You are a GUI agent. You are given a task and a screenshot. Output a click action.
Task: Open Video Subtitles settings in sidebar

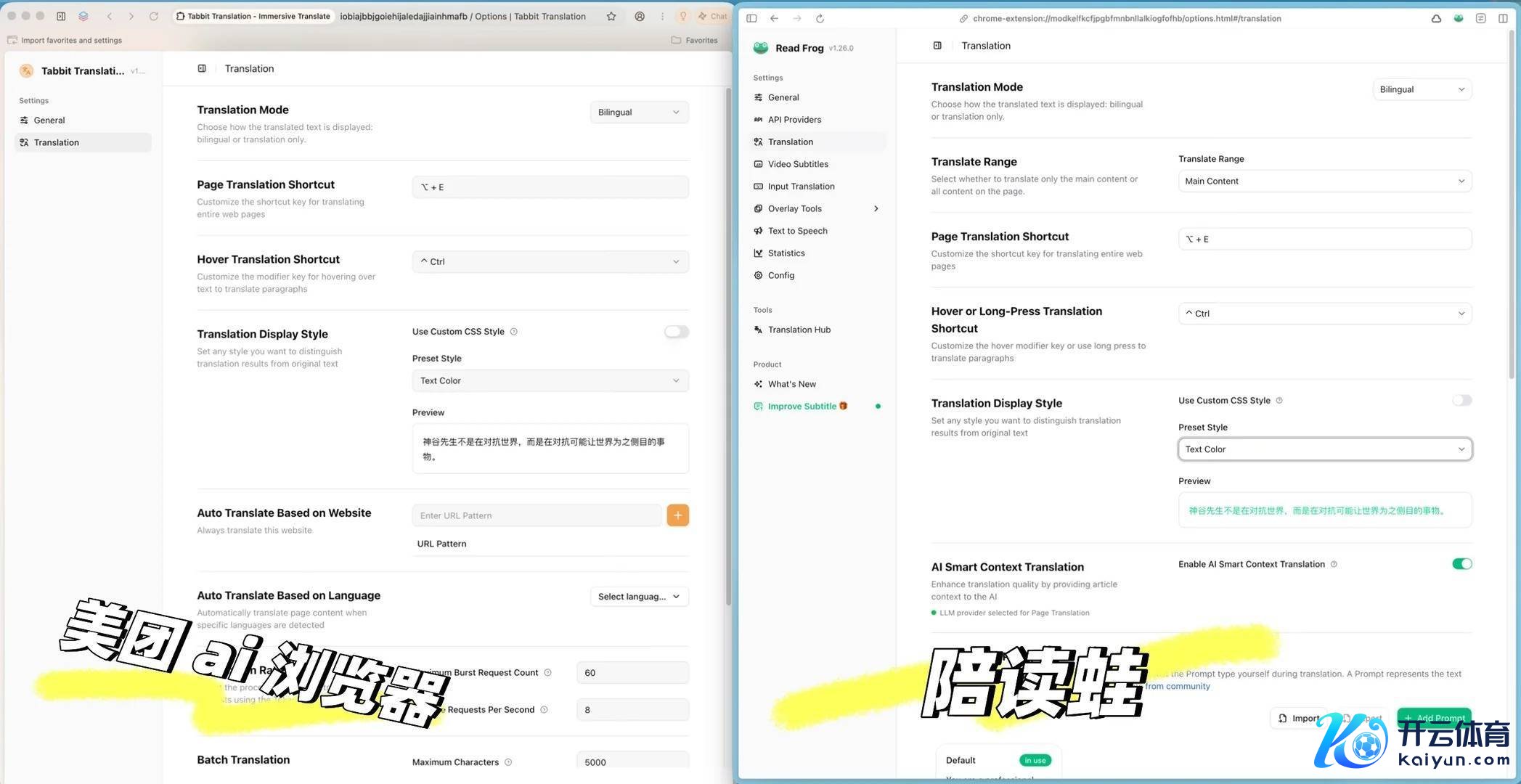pos(797,164)
